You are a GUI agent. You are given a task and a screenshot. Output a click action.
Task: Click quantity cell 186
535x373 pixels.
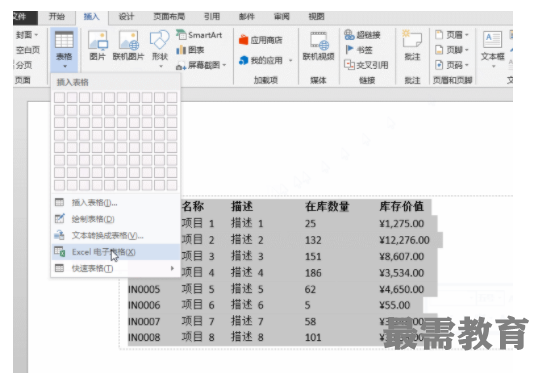(x=313, y=273)
